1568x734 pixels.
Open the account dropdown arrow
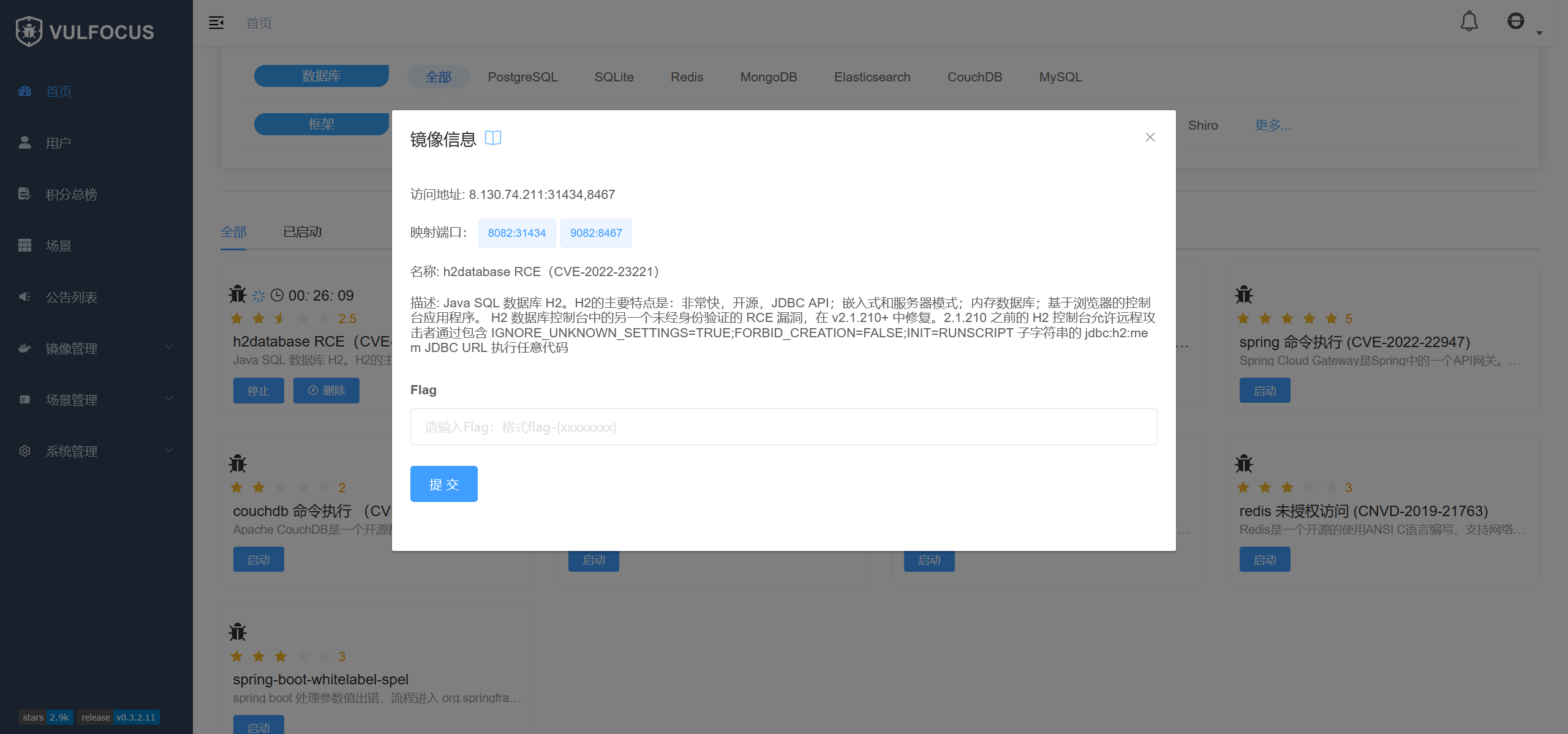(1539, 33)
